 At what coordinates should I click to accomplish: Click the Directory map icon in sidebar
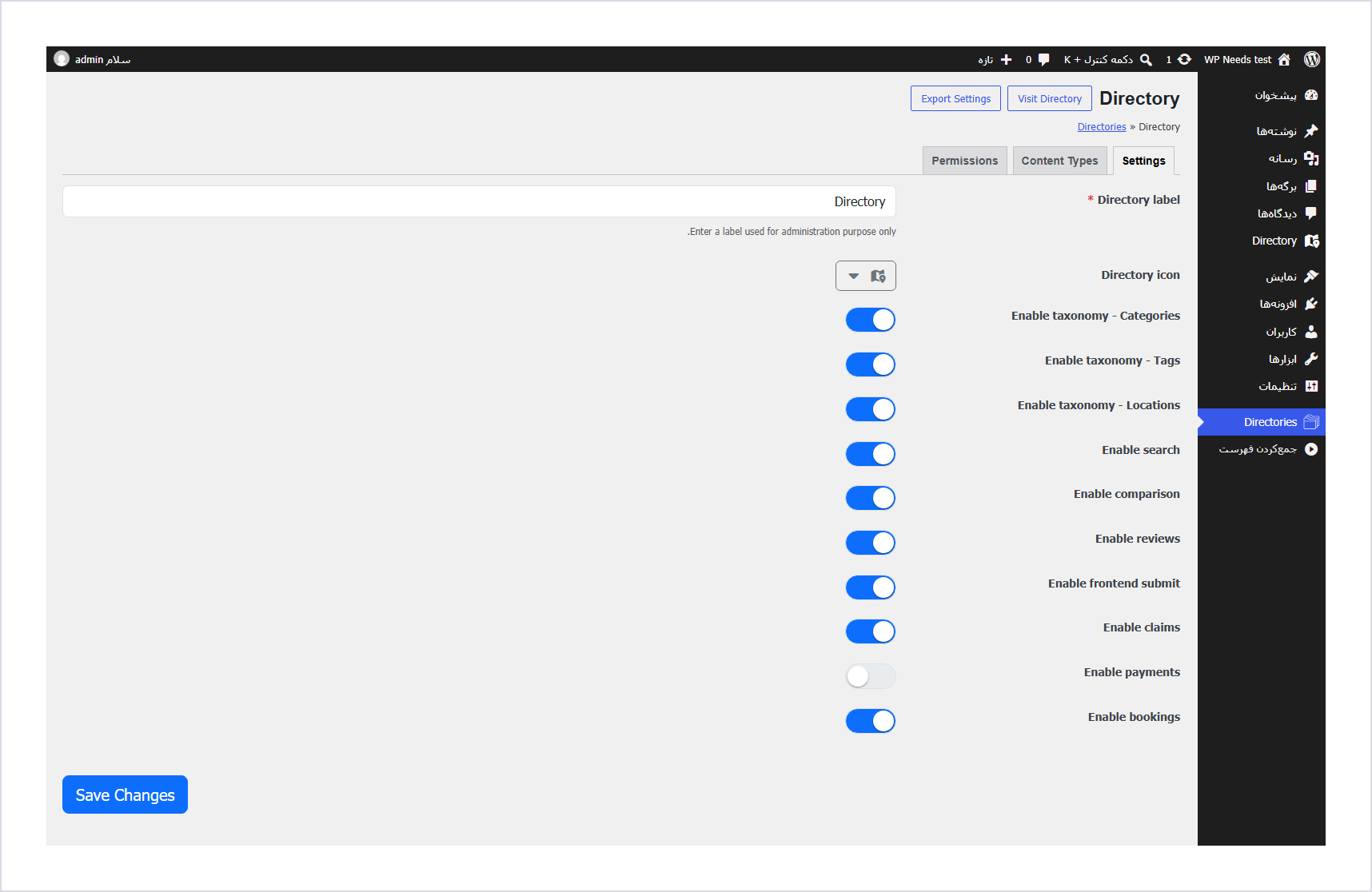pos(1311,241)
